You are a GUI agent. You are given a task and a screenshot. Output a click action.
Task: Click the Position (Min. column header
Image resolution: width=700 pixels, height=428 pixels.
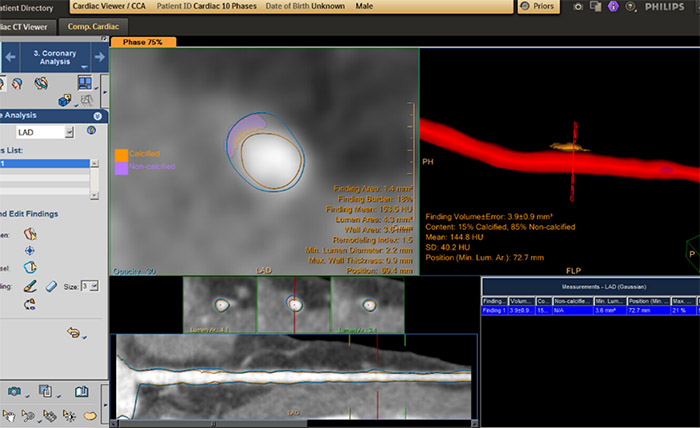point(648,301)
